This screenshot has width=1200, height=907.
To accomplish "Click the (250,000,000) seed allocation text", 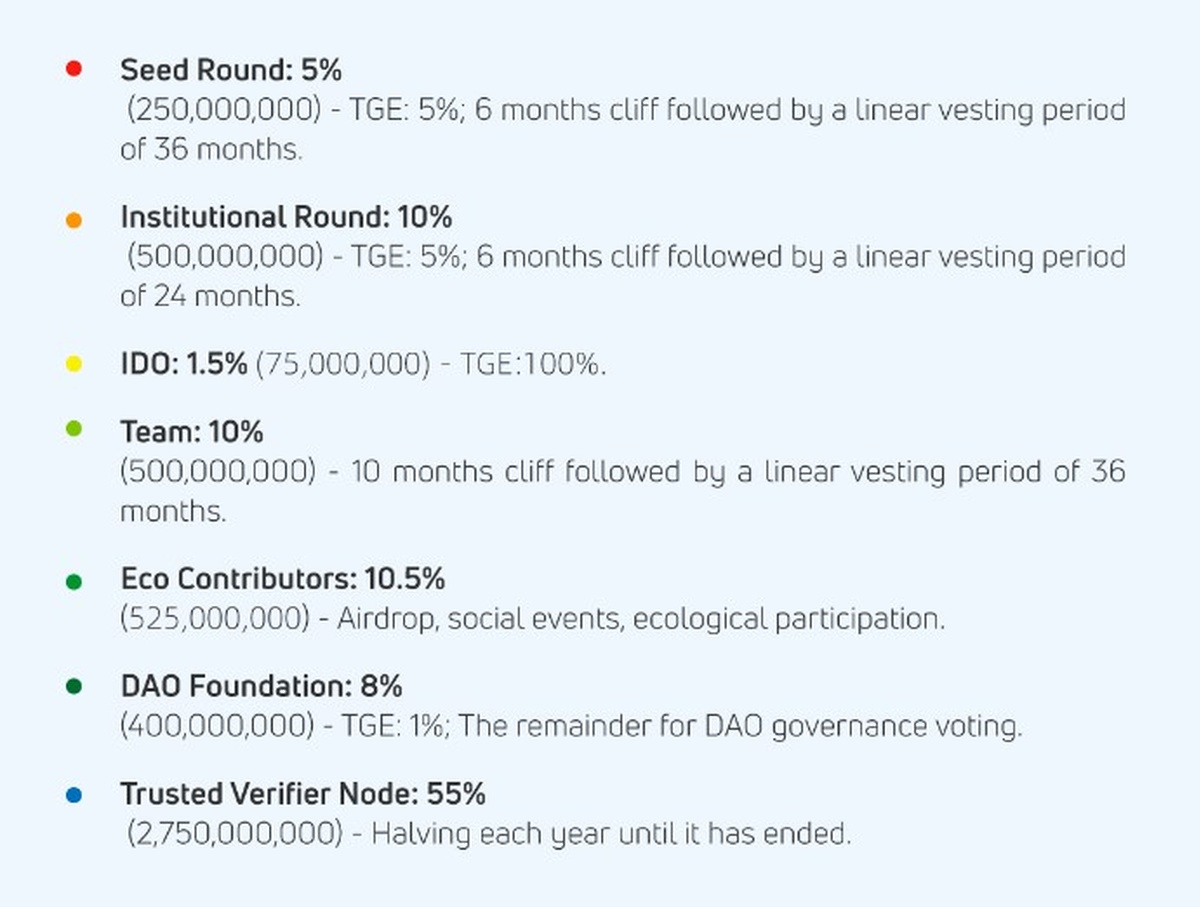I will [224, 110].
